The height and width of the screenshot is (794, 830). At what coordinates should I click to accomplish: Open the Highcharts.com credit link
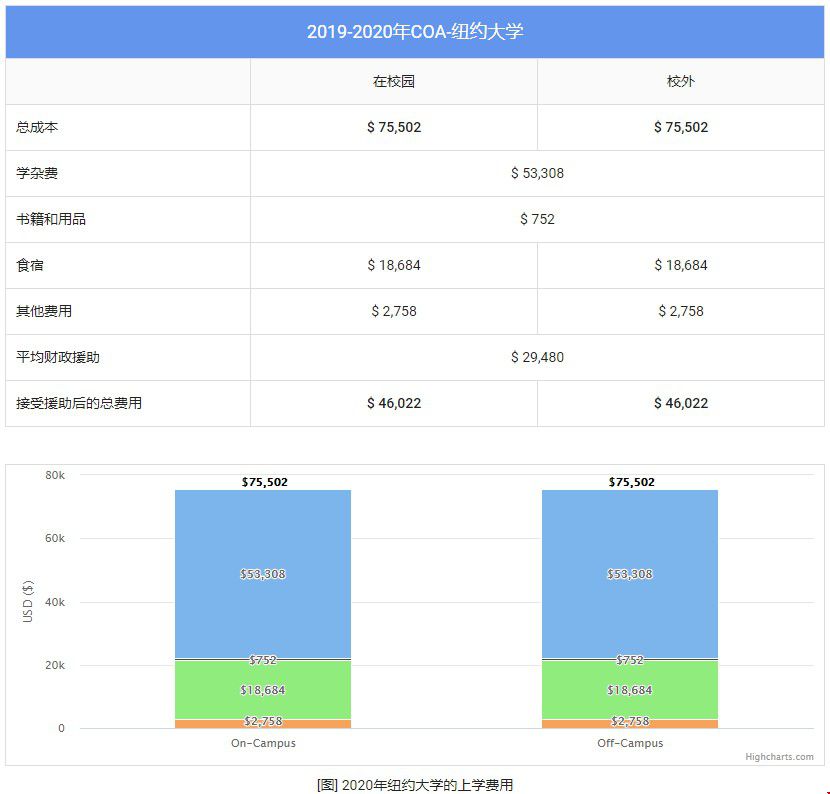click(779, 757)
